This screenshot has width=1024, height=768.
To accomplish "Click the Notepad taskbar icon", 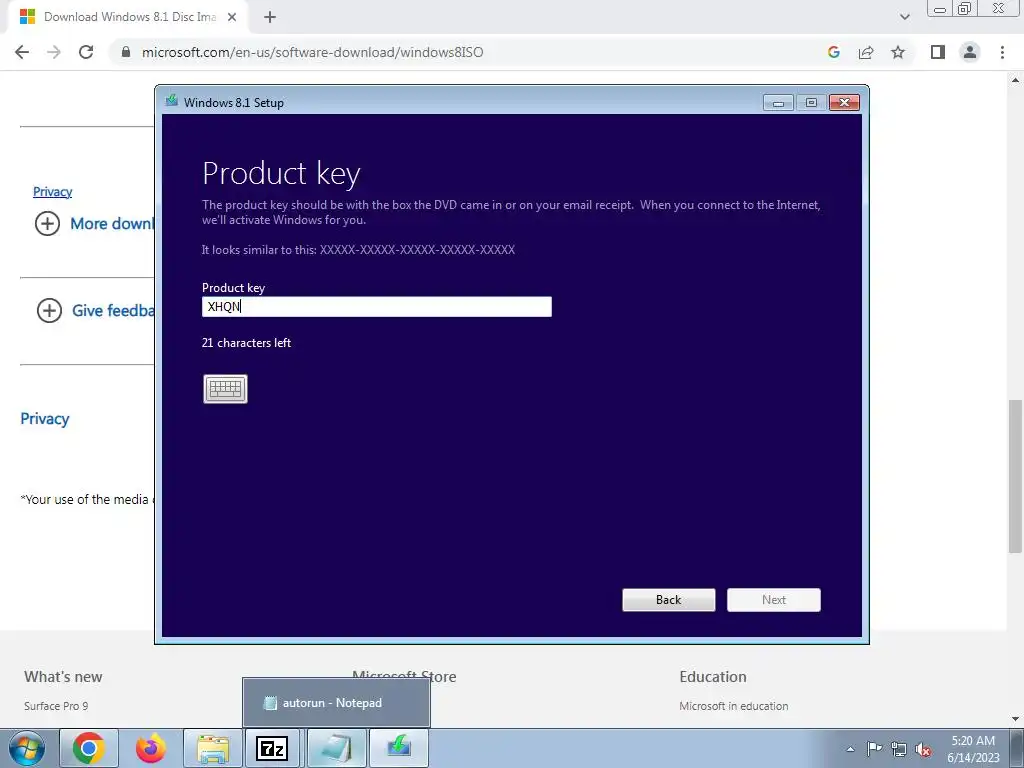I will (336, 748).
